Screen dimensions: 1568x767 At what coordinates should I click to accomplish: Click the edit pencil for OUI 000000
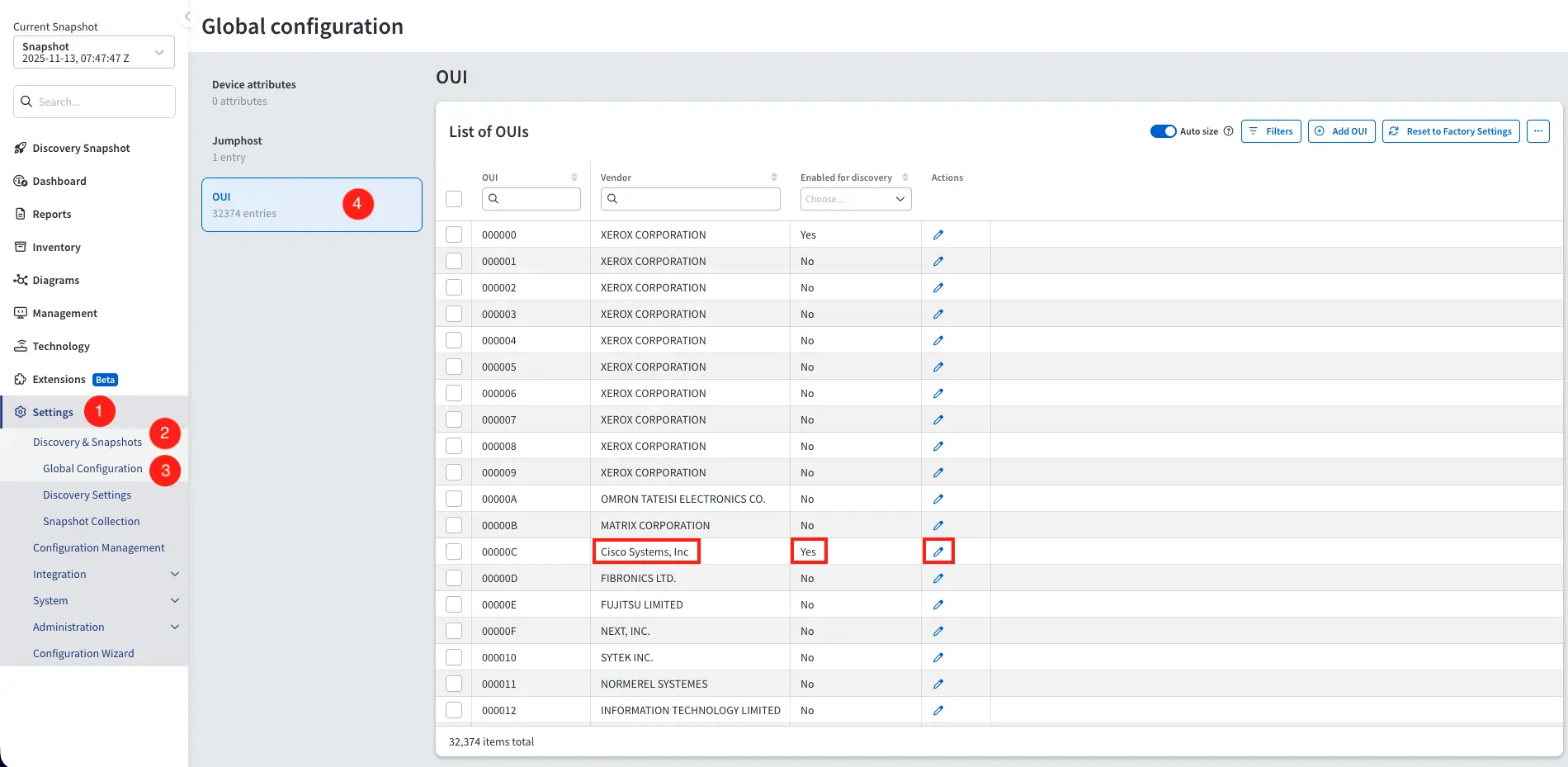click(938, 235)
